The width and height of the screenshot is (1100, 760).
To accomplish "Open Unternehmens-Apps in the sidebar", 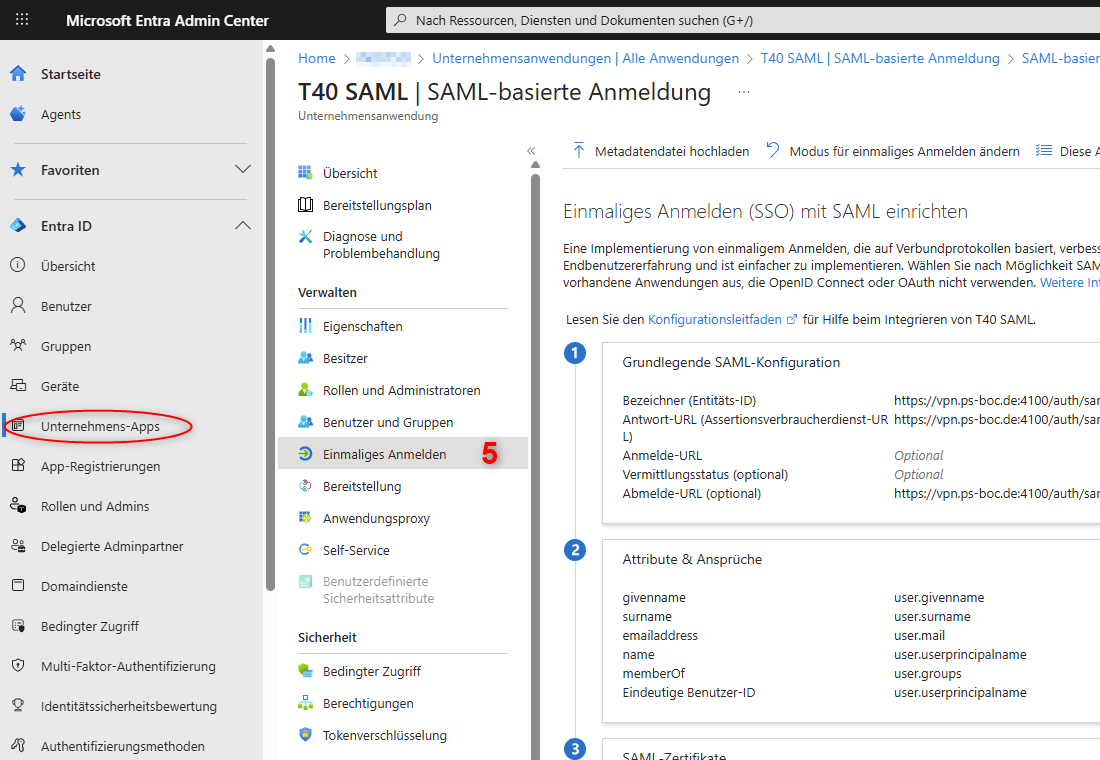I will [x=100, y=426].
